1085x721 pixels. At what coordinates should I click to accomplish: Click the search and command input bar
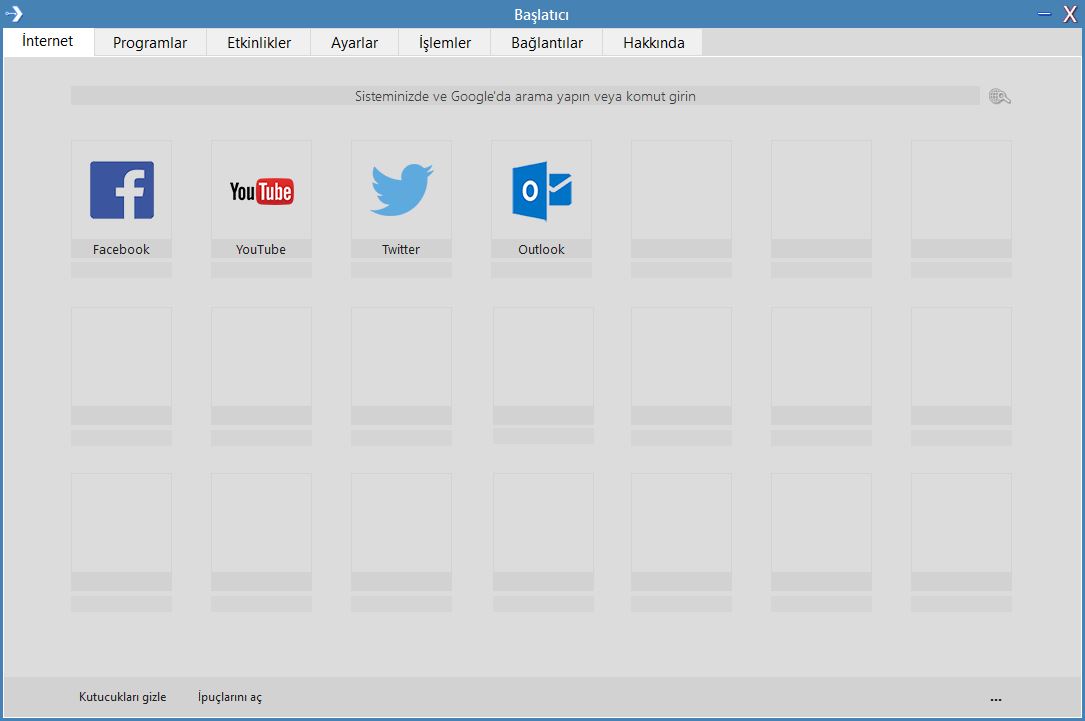coord(525,96)
